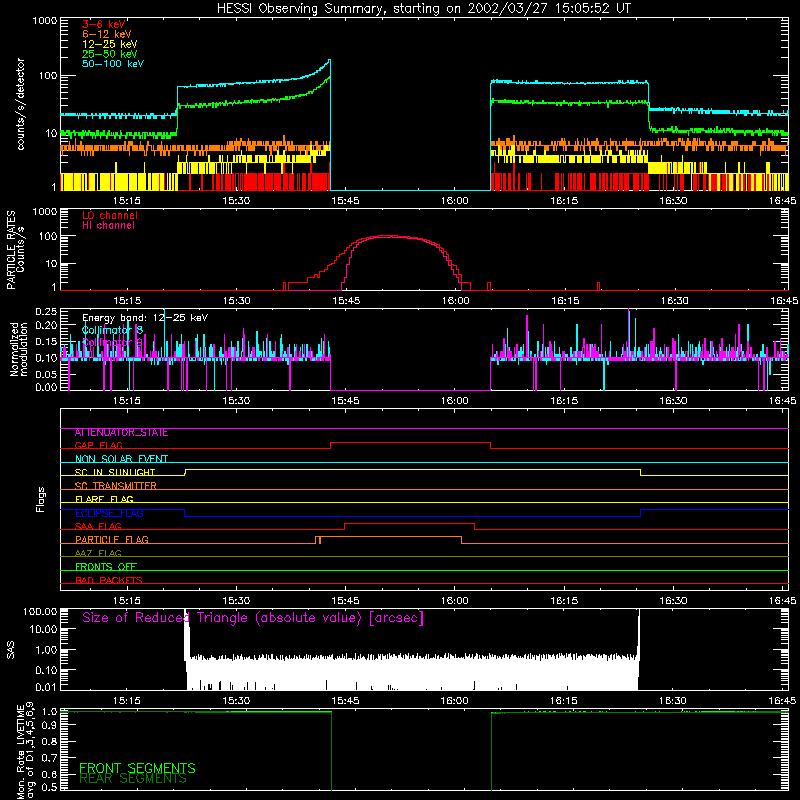Click the vertical 'Flags' axis title
Image resolution: width=800 pixels, height=800 pixels.
point(41,499)
